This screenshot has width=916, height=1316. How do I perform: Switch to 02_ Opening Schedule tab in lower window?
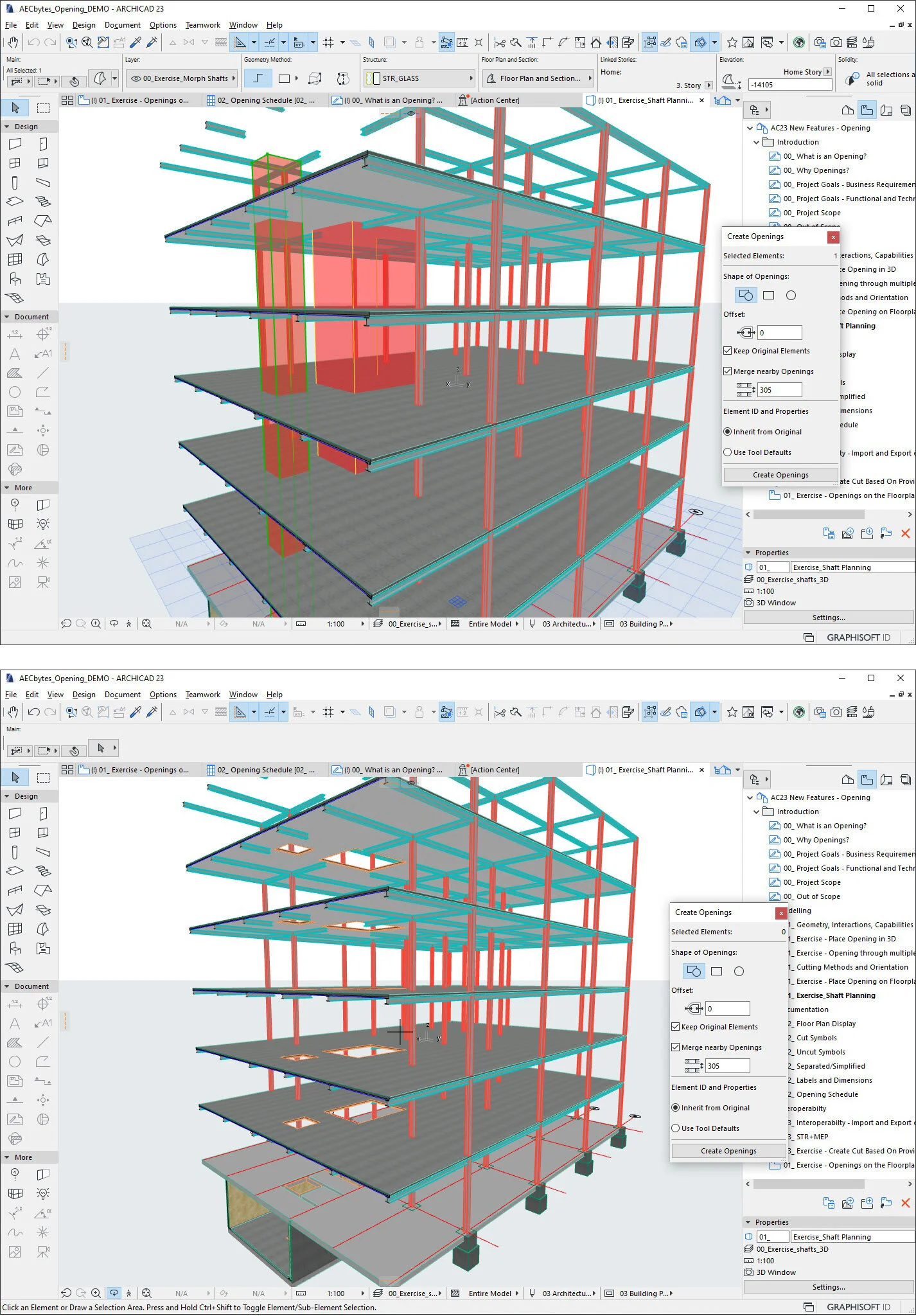click(263, 770)
